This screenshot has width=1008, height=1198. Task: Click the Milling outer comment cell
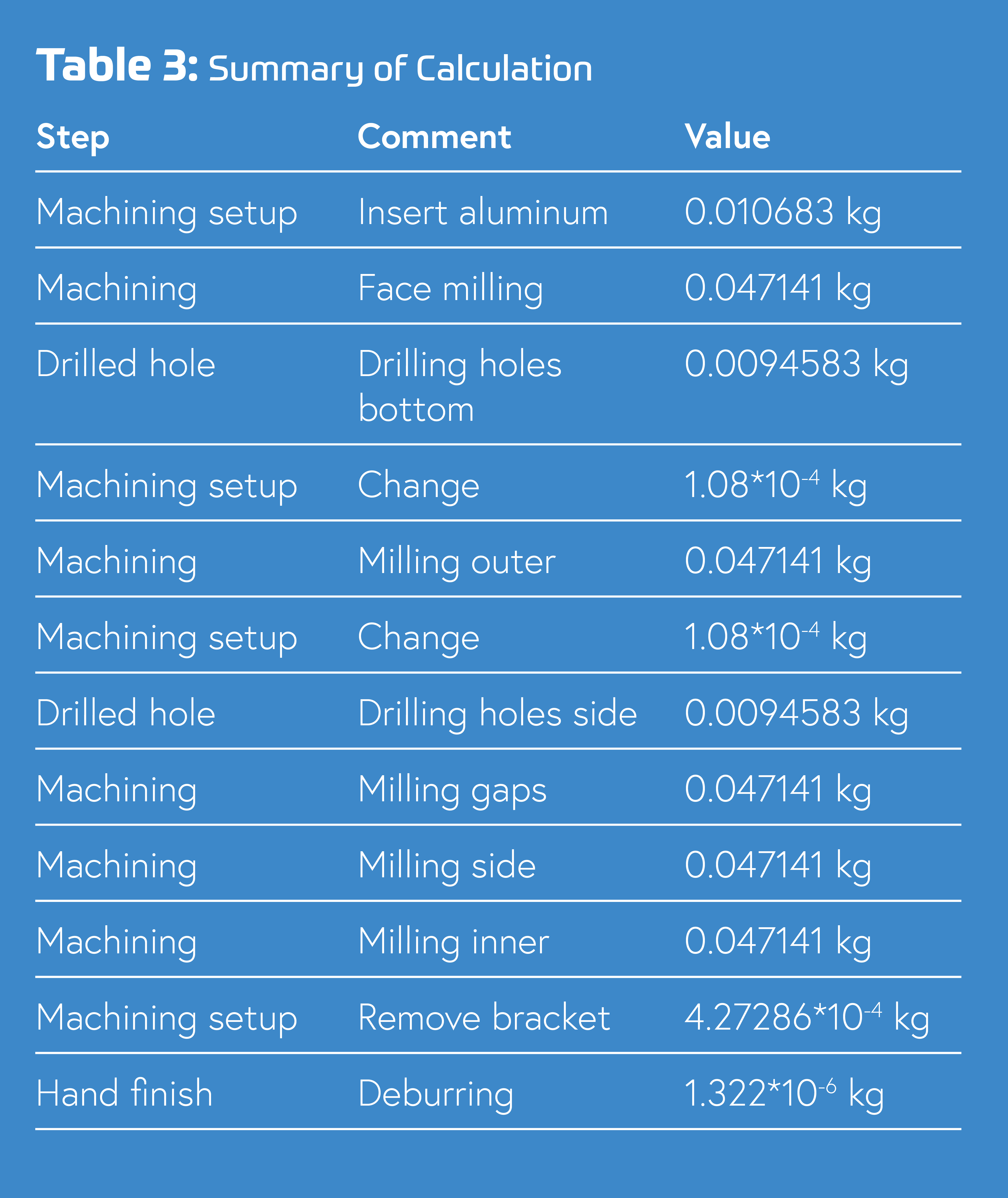click(457, 561)
